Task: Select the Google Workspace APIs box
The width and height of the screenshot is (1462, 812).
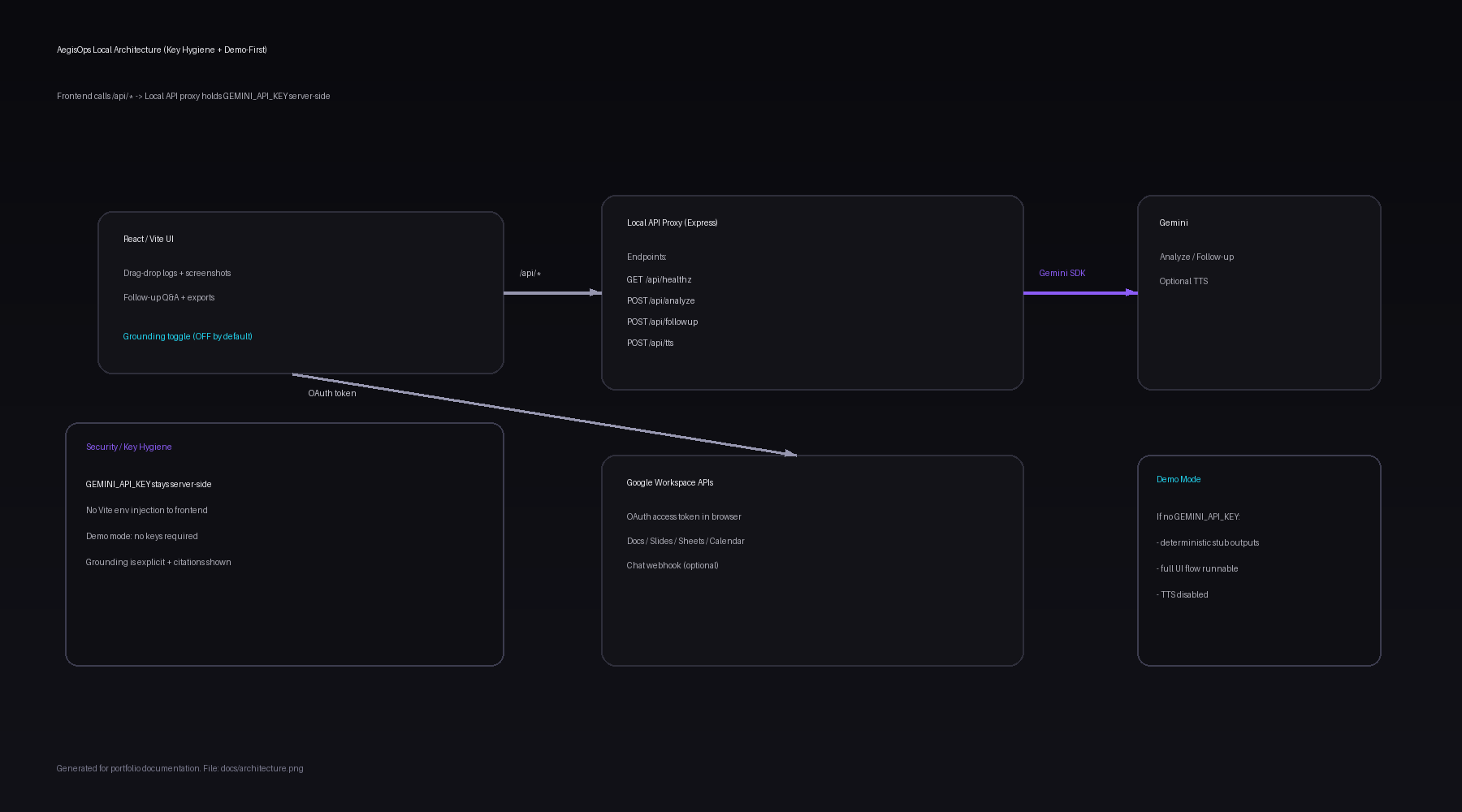Action: click(x=669, y=482)
